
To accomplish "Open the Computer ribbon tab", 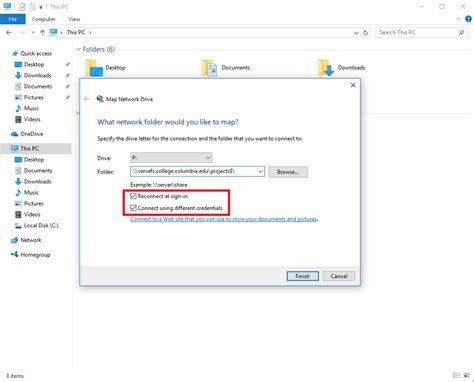I will click(x=44, y=19).
